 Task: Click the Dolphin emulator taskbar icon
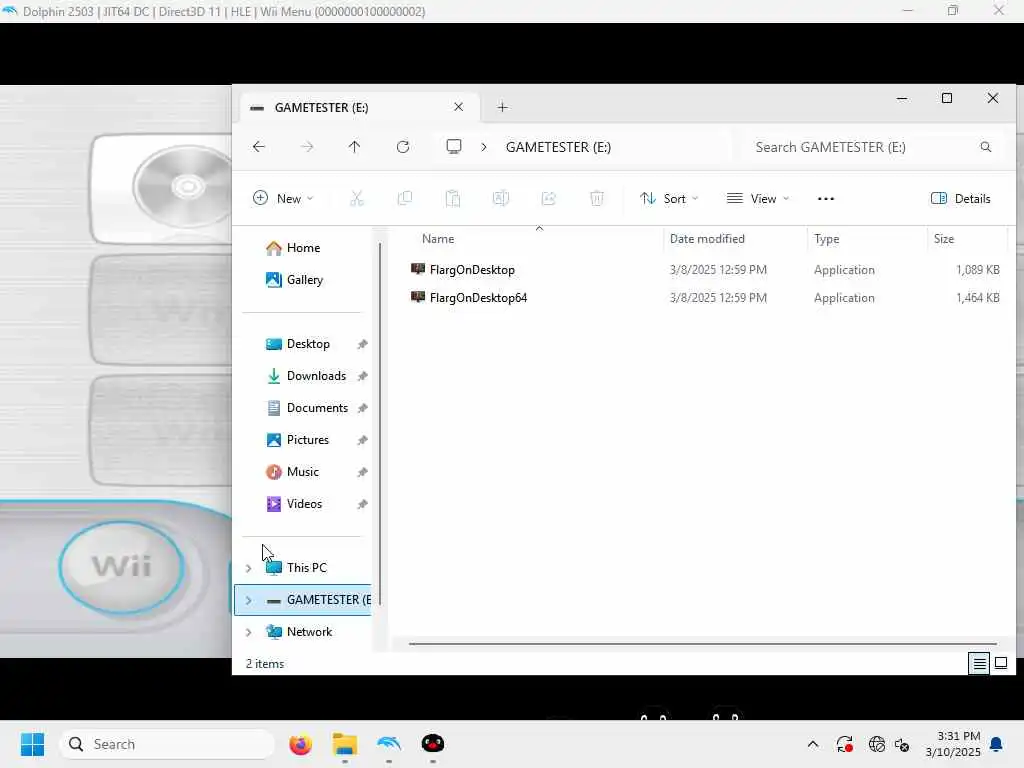coord(389,744)
